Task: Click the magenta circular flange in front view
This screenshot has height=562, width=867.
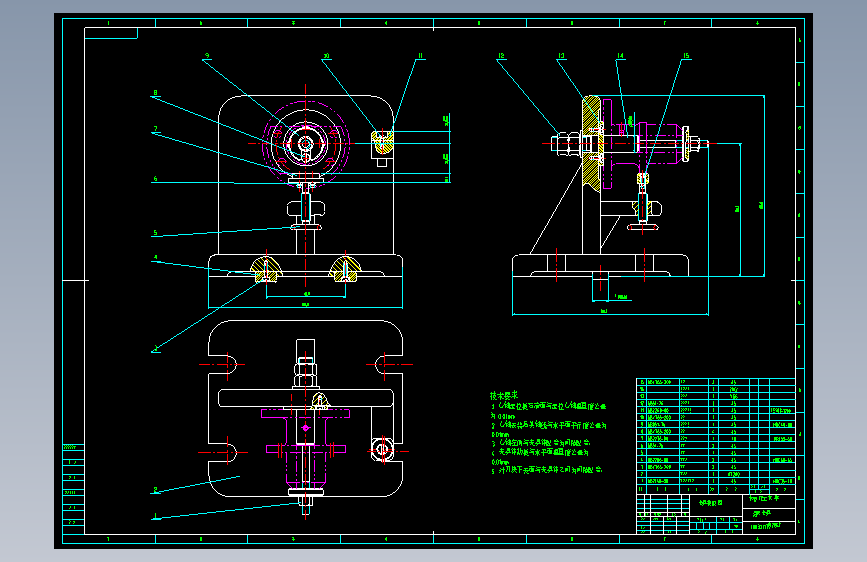Action: [306, 144]
